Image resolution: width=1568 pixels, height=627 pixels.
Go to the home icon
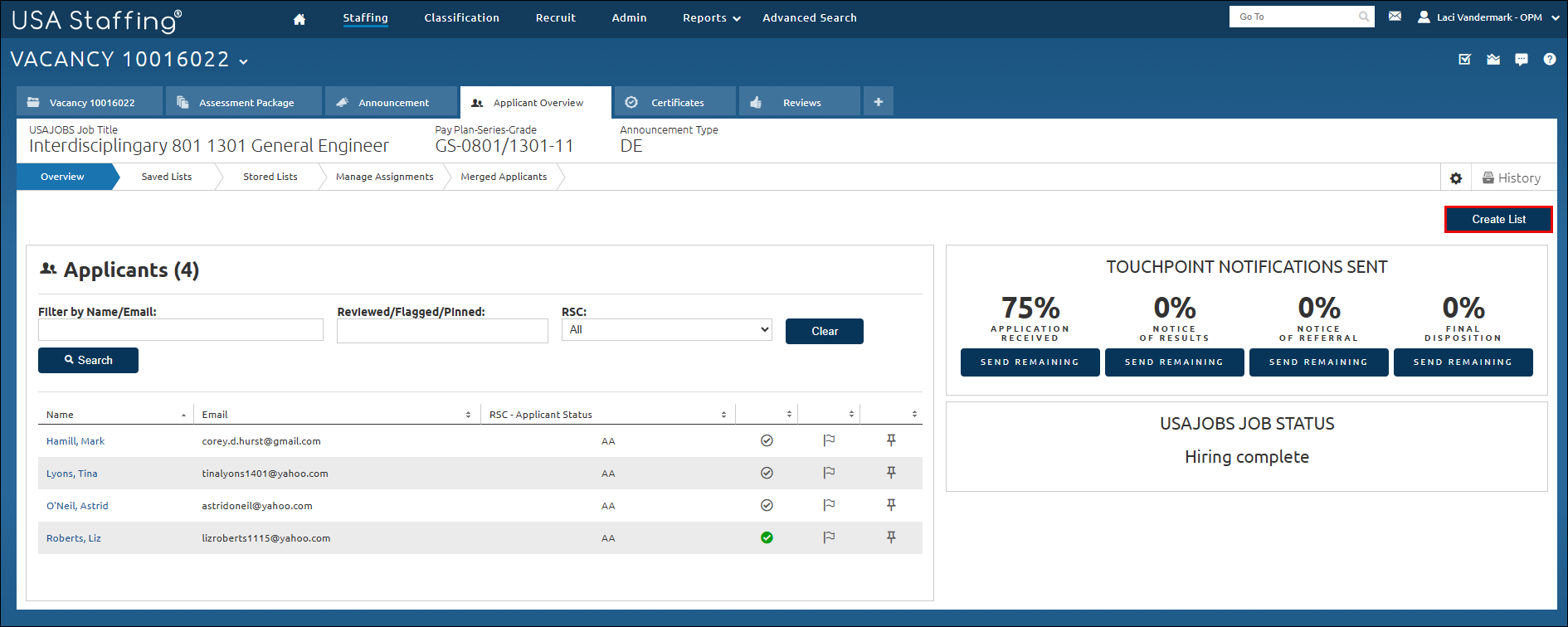tap(299, 19)
